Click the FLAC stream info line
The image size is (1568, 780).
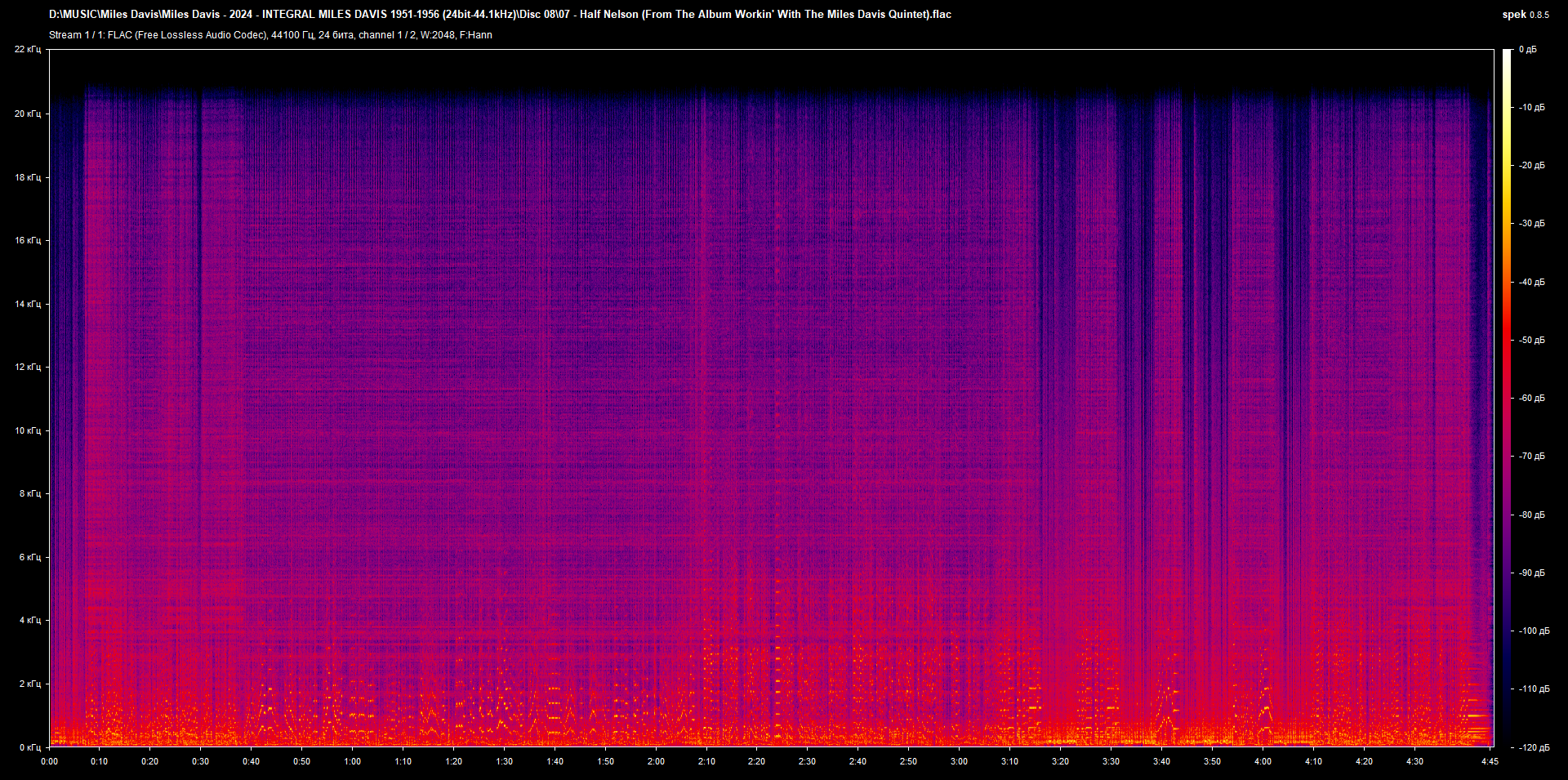coord(270,35)
